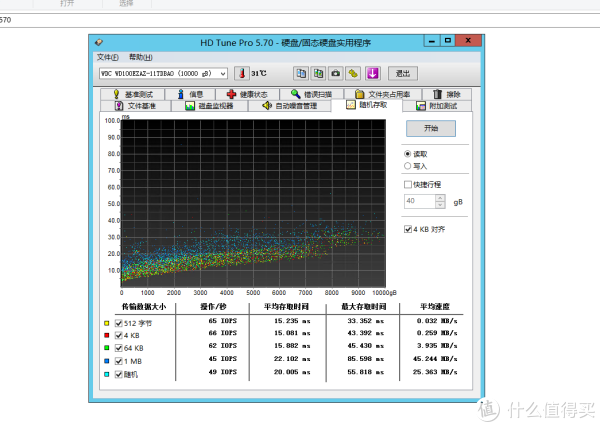The height and width of the screenshot is (427, 600).
Task: Close the HD Tune Pro window
Action: pos(468,40)
